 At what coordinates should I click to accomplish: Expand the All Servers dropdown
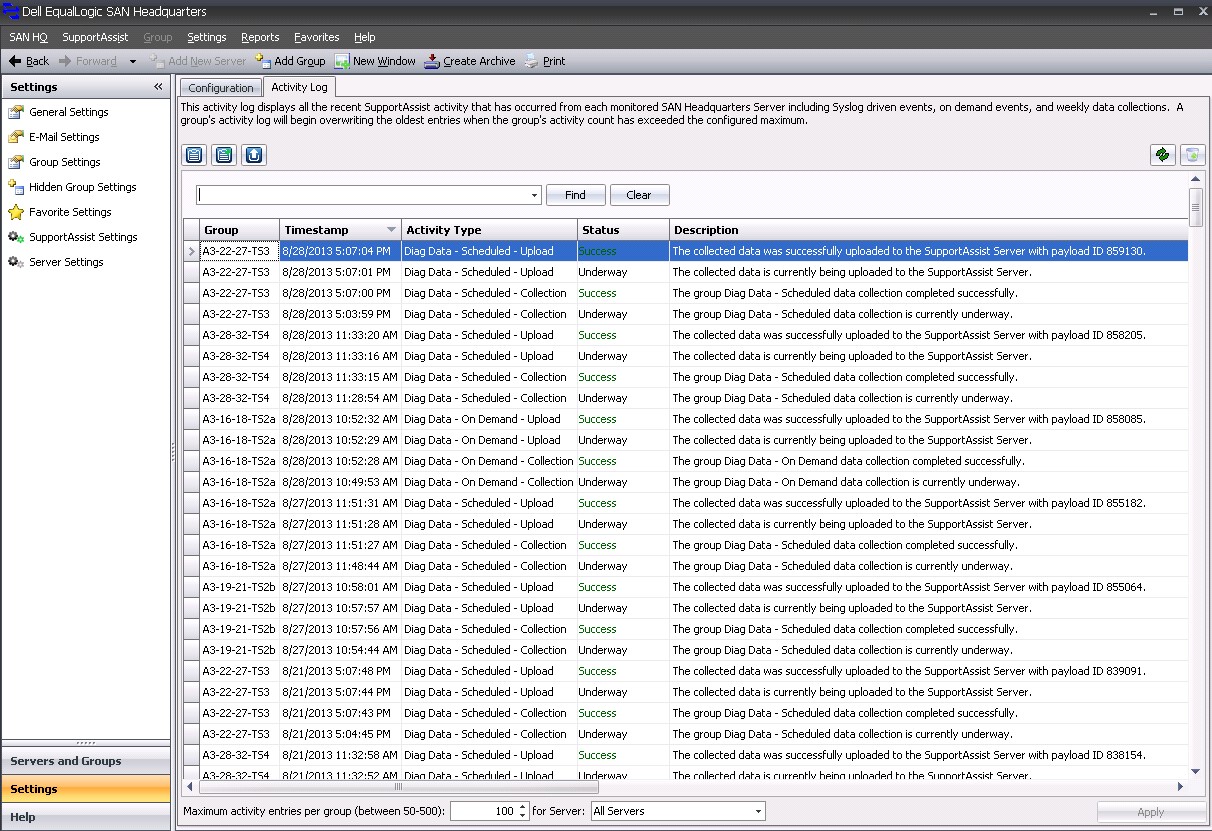tap(758, 811)
